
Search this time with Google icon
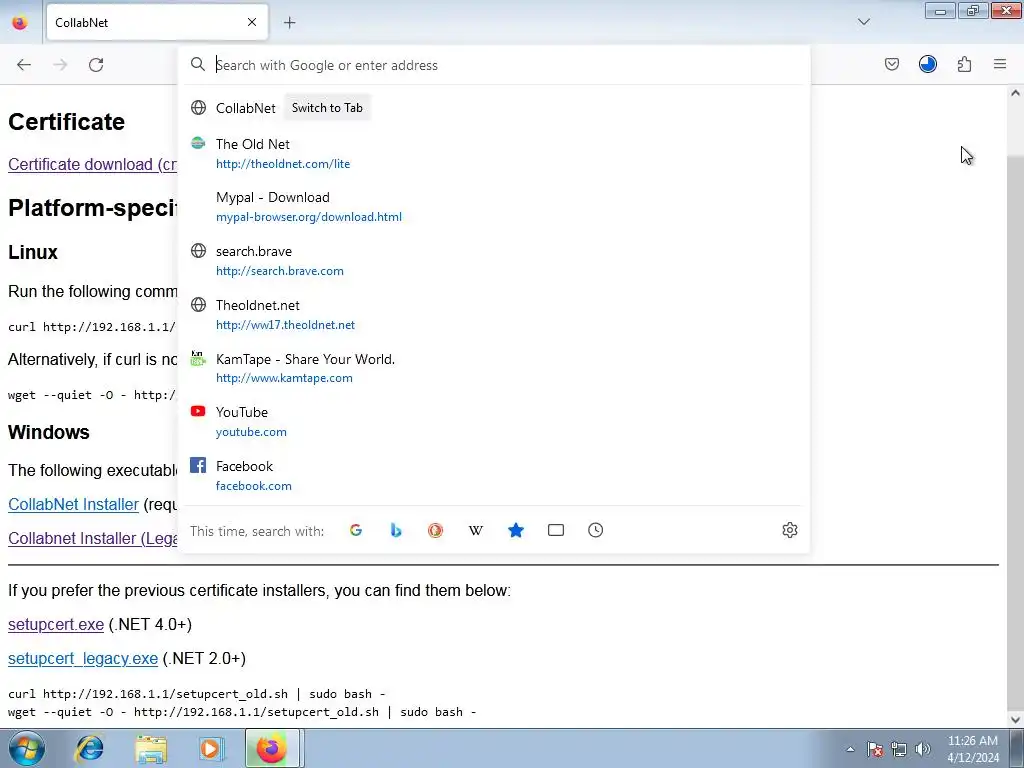tap(356, 530)
